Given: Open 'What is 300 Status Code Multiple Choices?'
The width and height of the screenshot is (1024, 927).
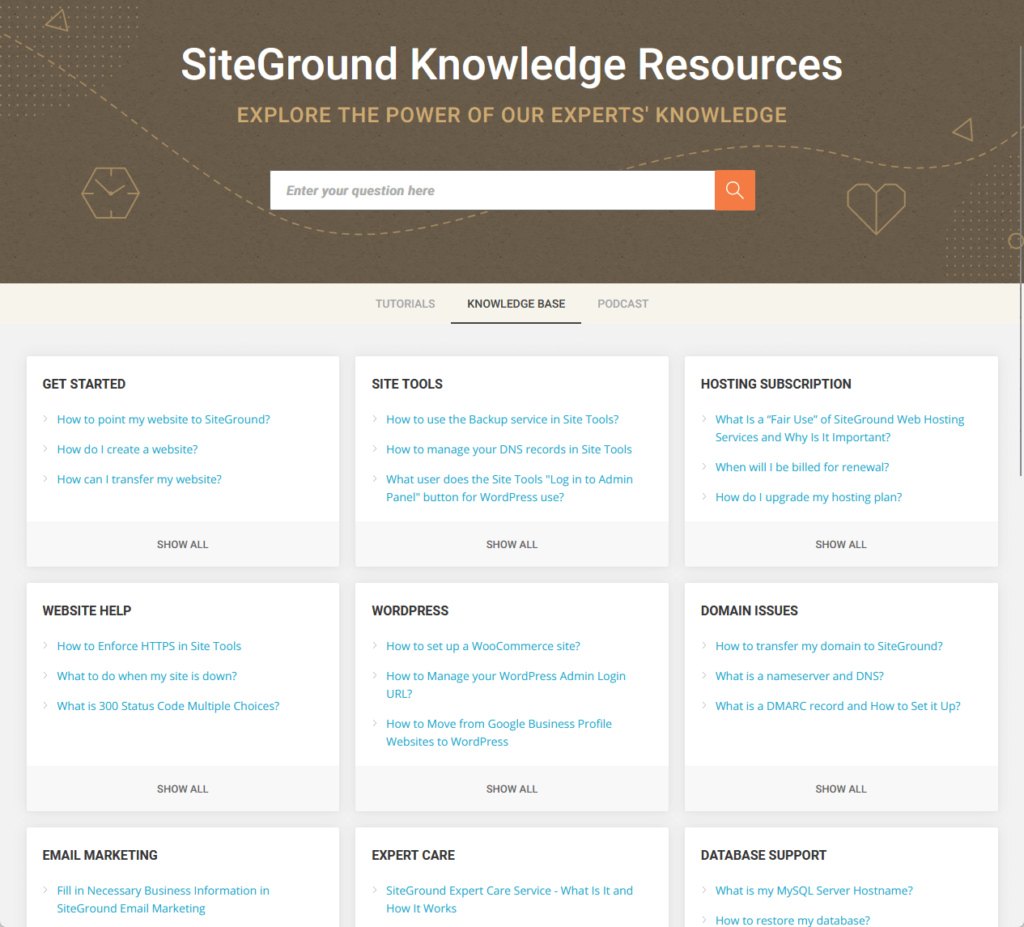Looking at the screenshot, I should coord(168,706).
